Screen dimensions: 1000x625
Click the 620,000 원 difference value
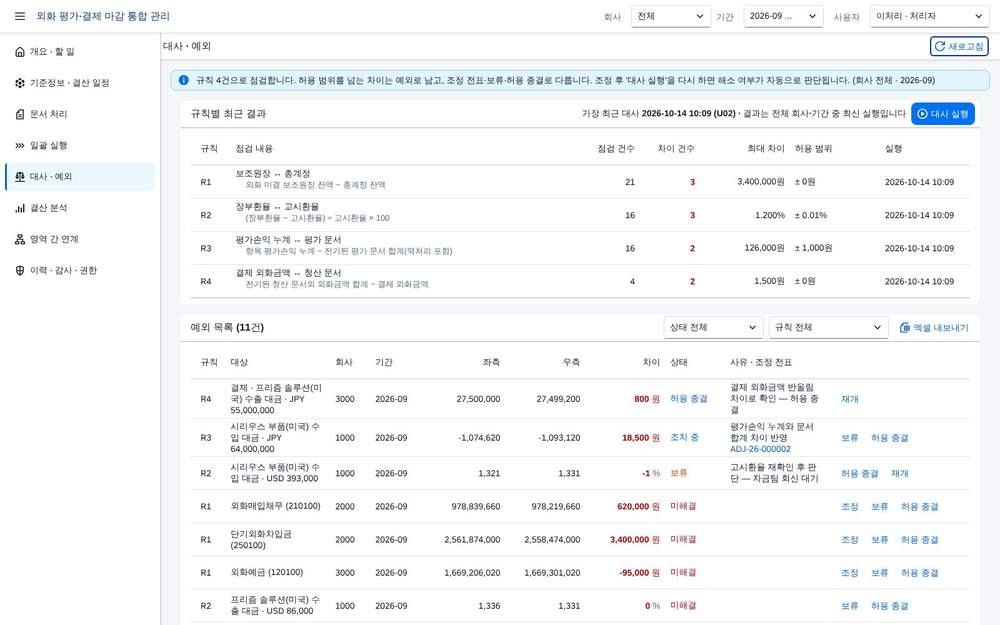point(638,507)
